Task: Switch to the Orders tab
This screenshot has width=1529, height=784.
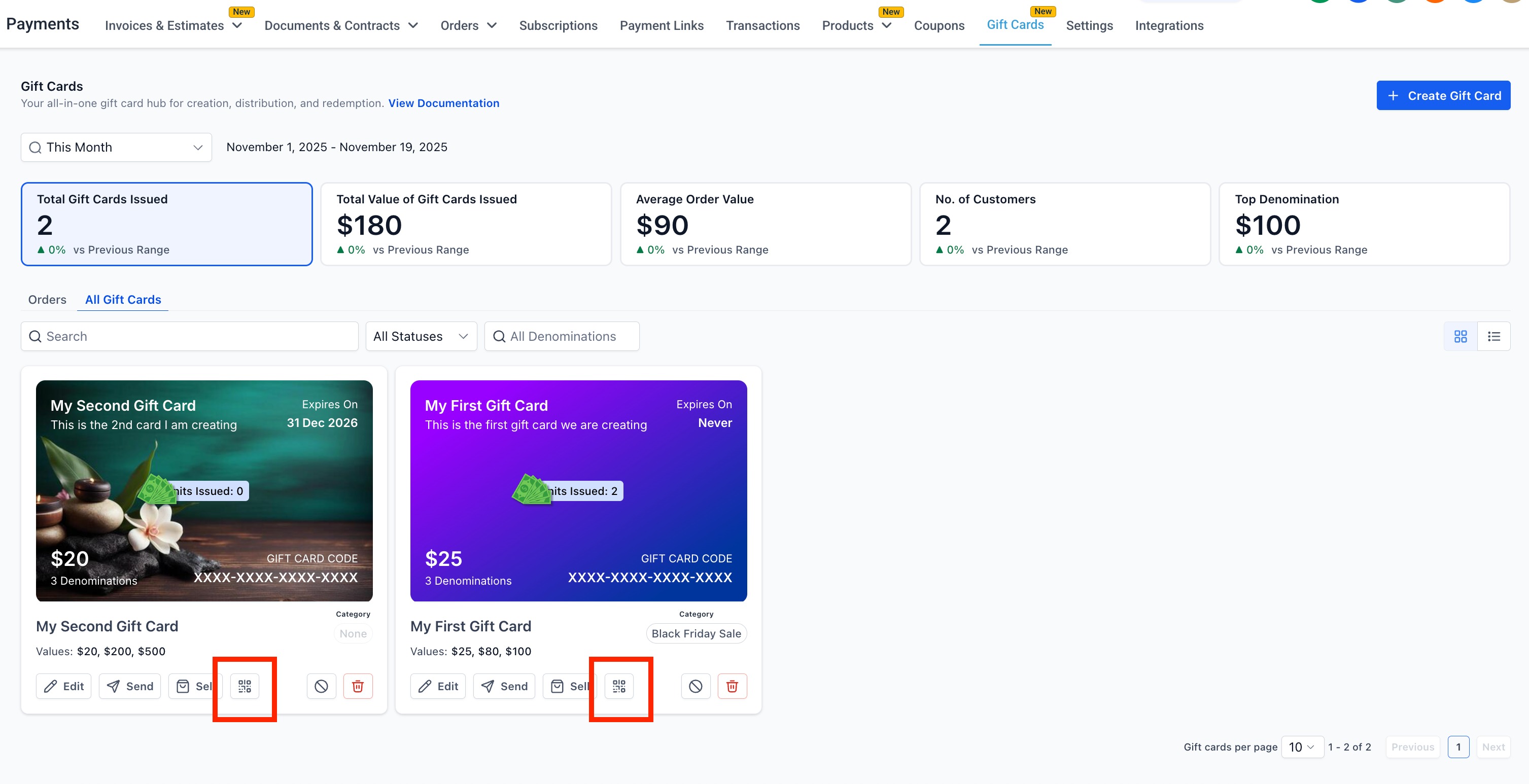Action: click(x=47, y=300)
